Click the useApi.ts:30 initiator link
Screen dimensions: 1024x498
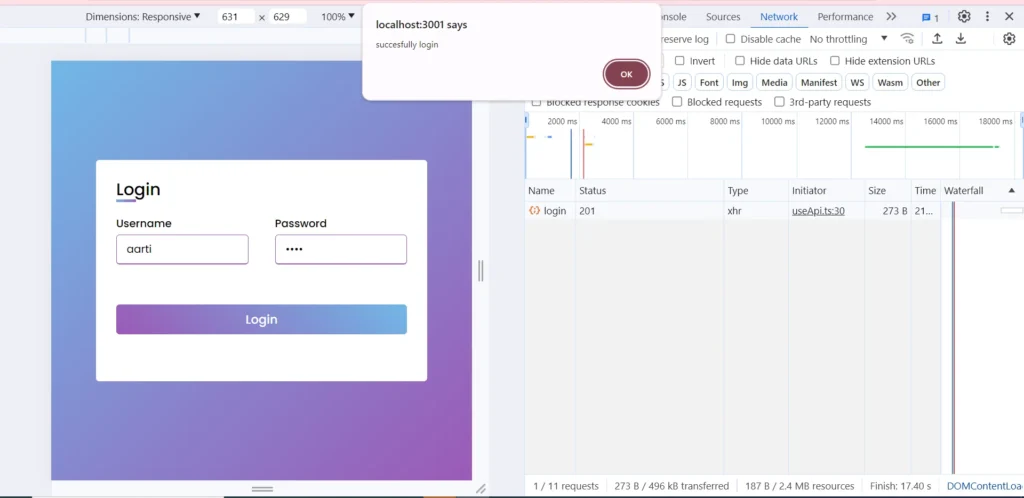(818, 211)
